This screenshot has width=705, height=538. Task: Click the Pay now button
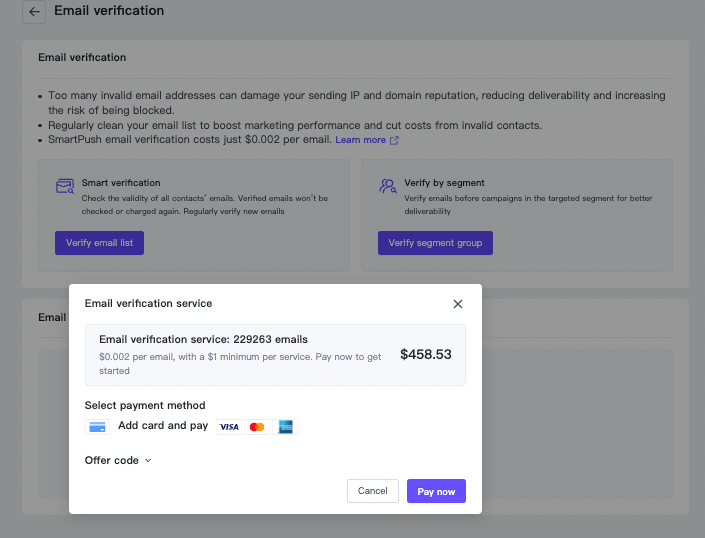pos(436,491)
